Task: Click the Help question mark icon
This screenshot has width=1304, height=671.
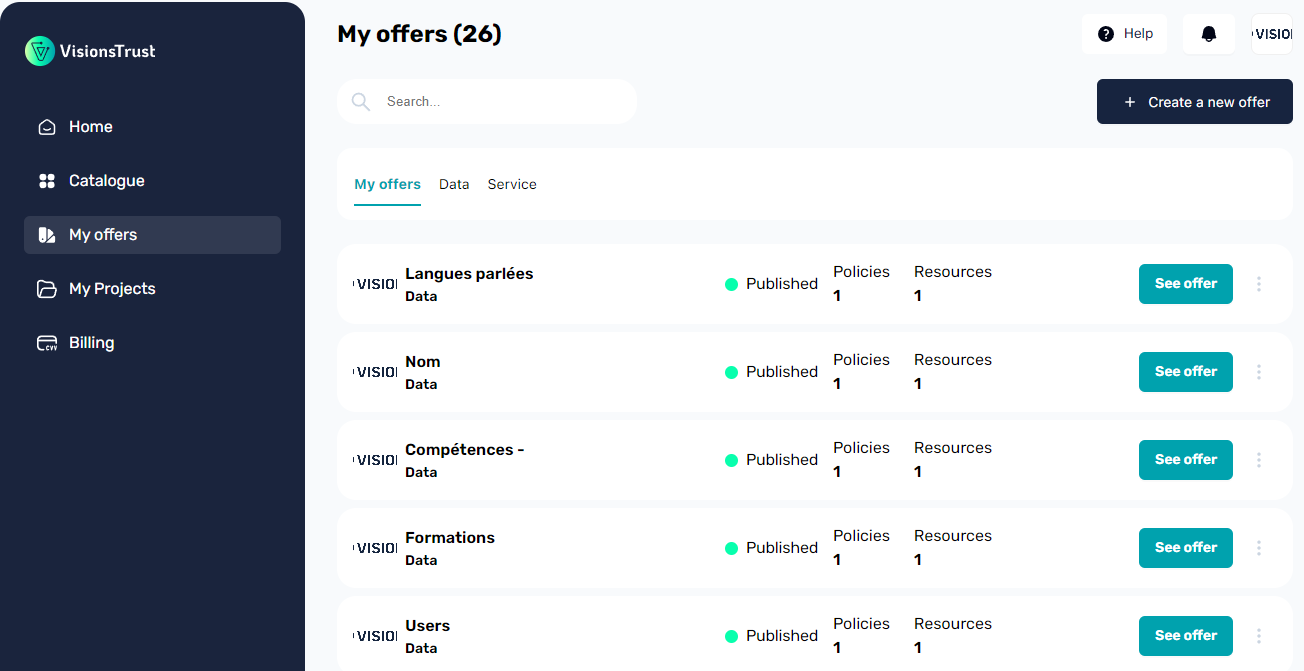Action: (1106, 34)
